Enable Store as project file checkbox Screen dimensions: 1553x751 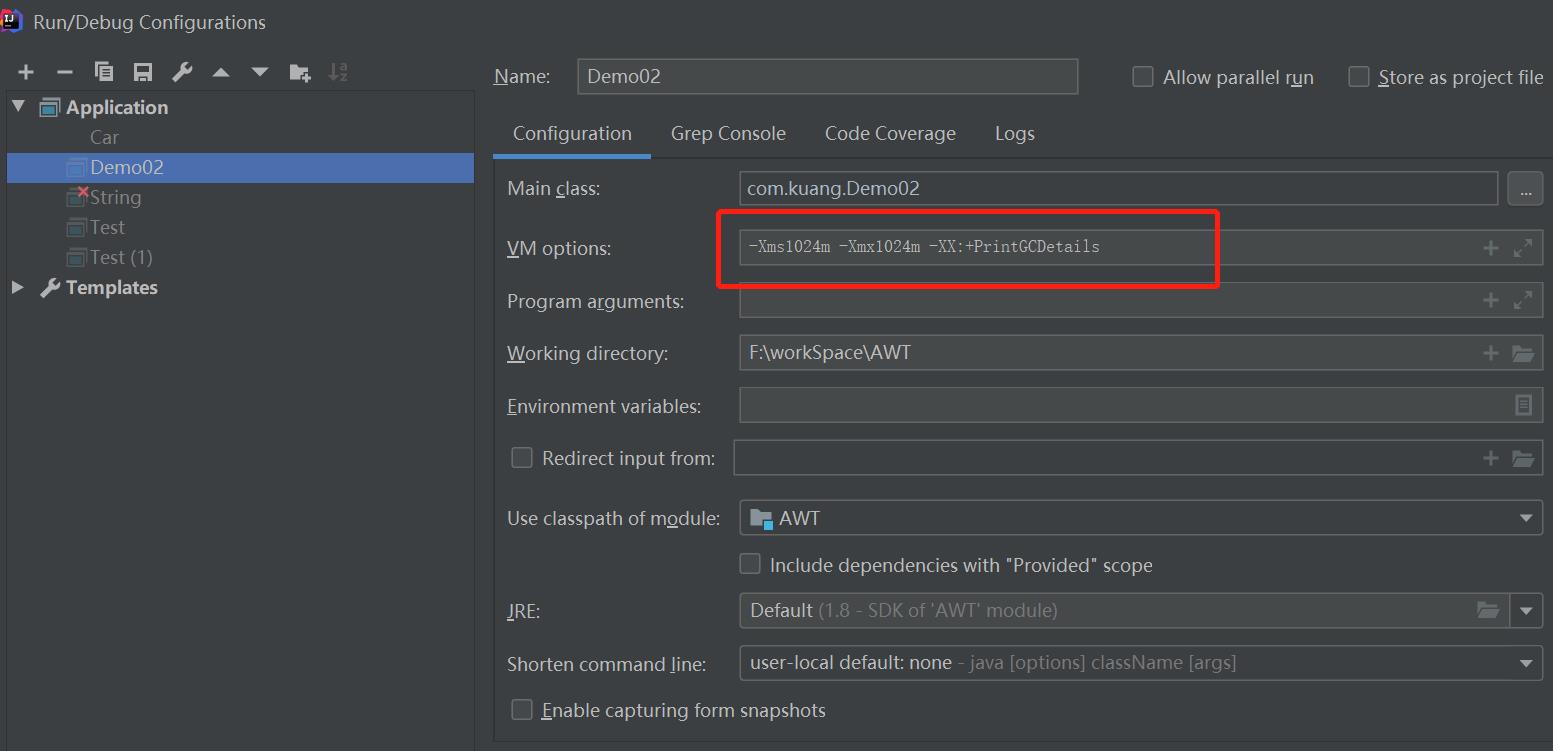pyautogui.click(x=1358, y=77)
